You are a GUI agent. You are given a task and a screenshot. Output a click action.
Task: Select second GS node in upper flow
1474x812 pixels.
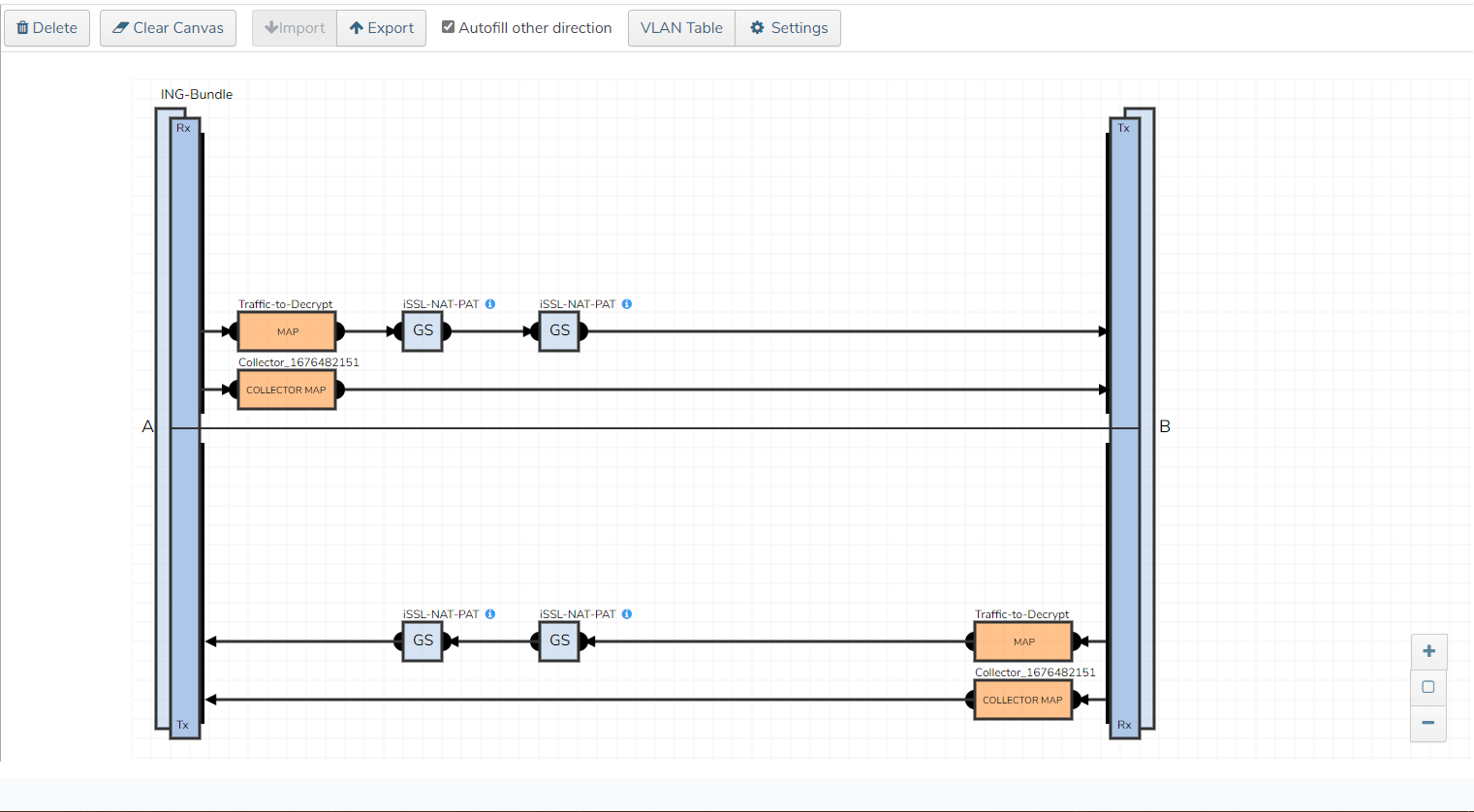pos(560,331)
